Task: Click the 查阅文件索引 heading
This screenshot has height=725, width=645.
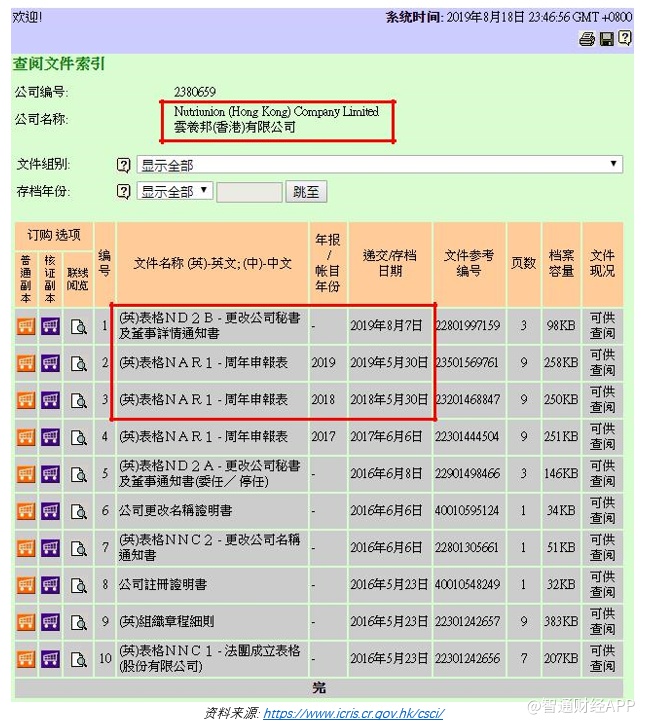Action: coord(59,64)
